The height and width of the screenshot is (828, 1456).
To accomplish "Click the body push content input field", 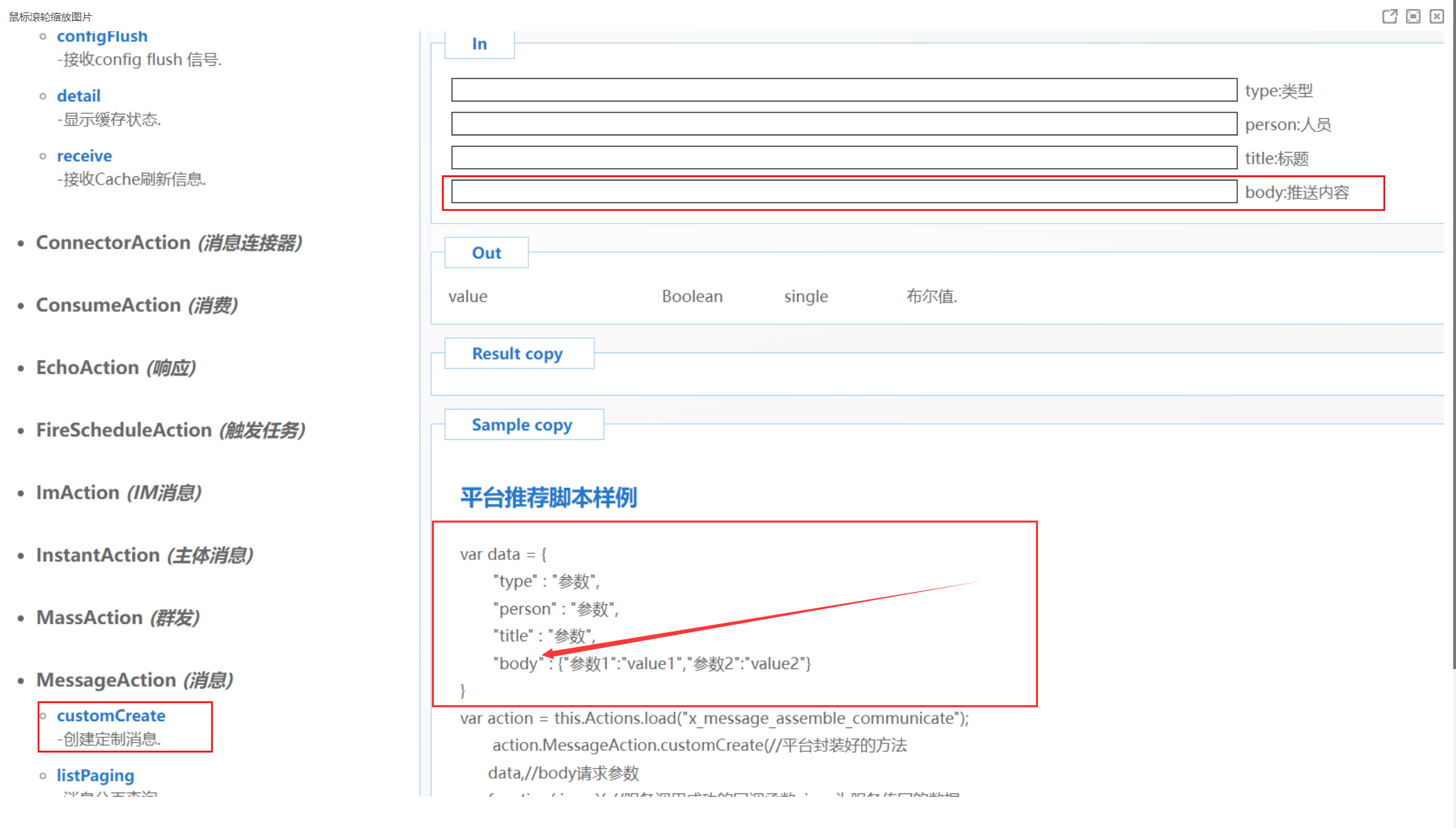I will [x=843, y=192].
